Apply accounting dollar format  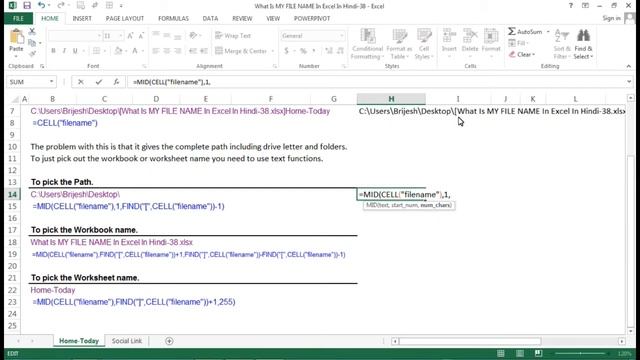coord(287,51)
